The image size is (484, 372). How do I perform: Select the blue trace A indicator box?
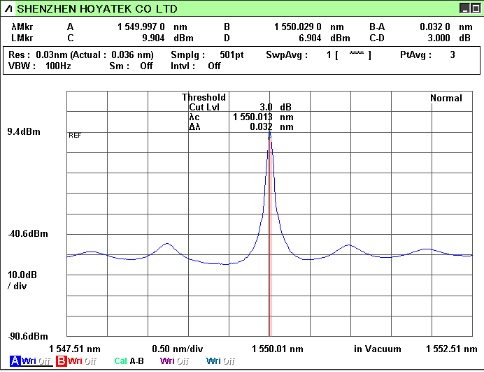point(15,361)
